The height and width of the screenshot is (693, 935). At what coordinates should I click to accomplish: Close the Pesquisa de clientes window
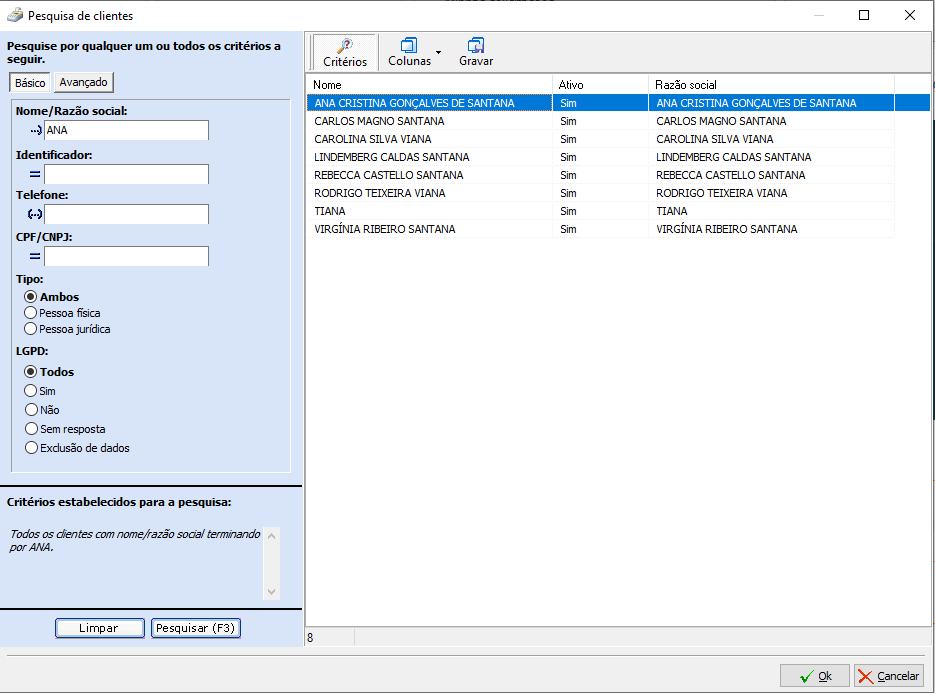pyautogui.click(x=909, y=16)
